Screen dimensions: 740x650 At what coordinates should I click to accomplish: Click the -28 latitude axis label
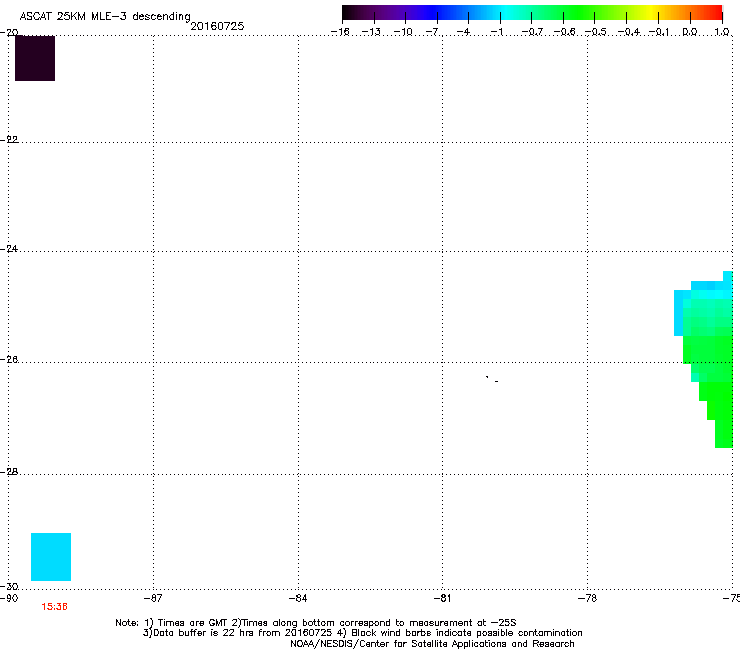tap(9, 472)
